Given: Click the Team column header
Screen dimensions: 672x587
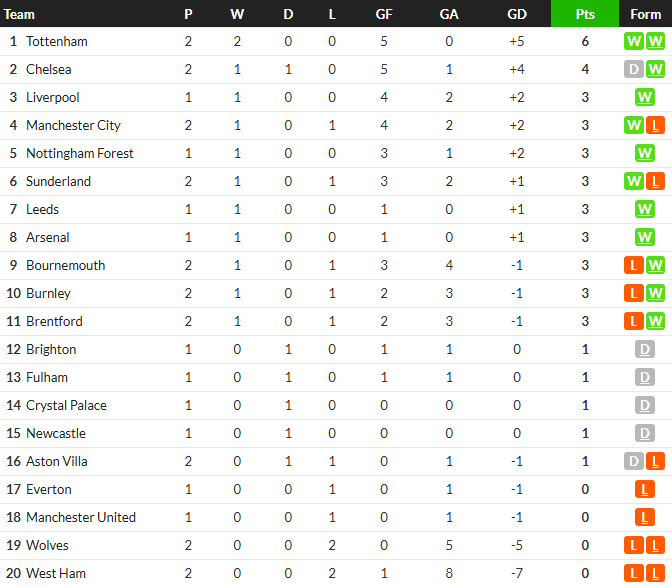Looking at the screenshot, I should click(x=20, y=14).
